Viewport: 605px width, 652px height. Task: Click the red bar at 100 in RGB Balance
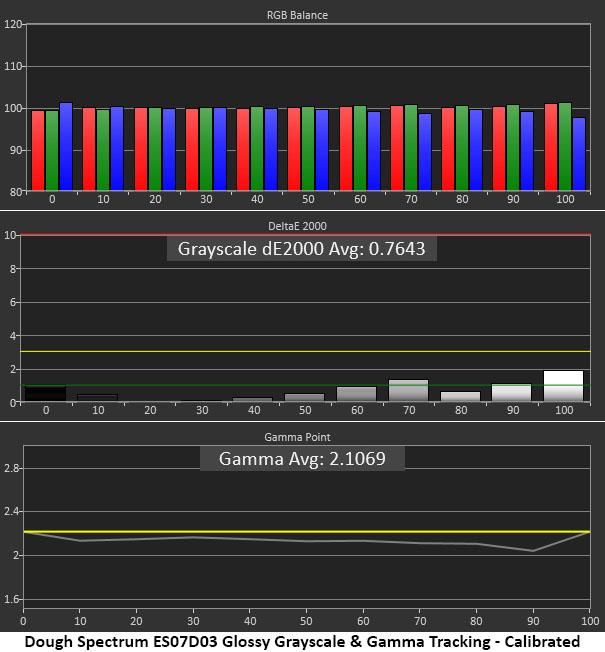coord(551,147)
